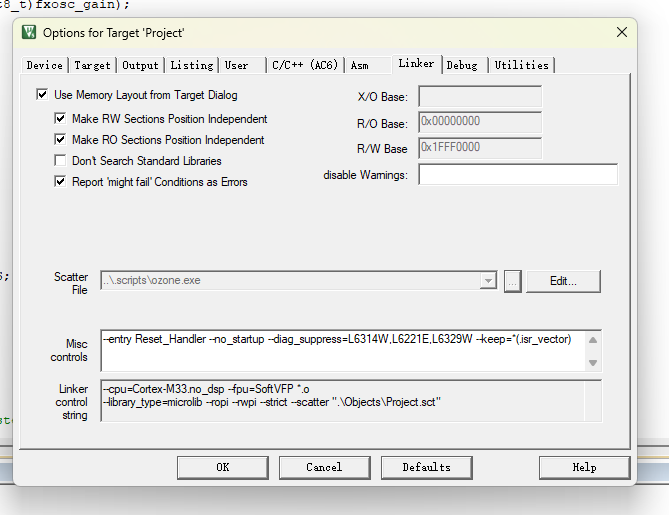Toggle Report 'might fail' Conditions as Errors

click(60, 181)
